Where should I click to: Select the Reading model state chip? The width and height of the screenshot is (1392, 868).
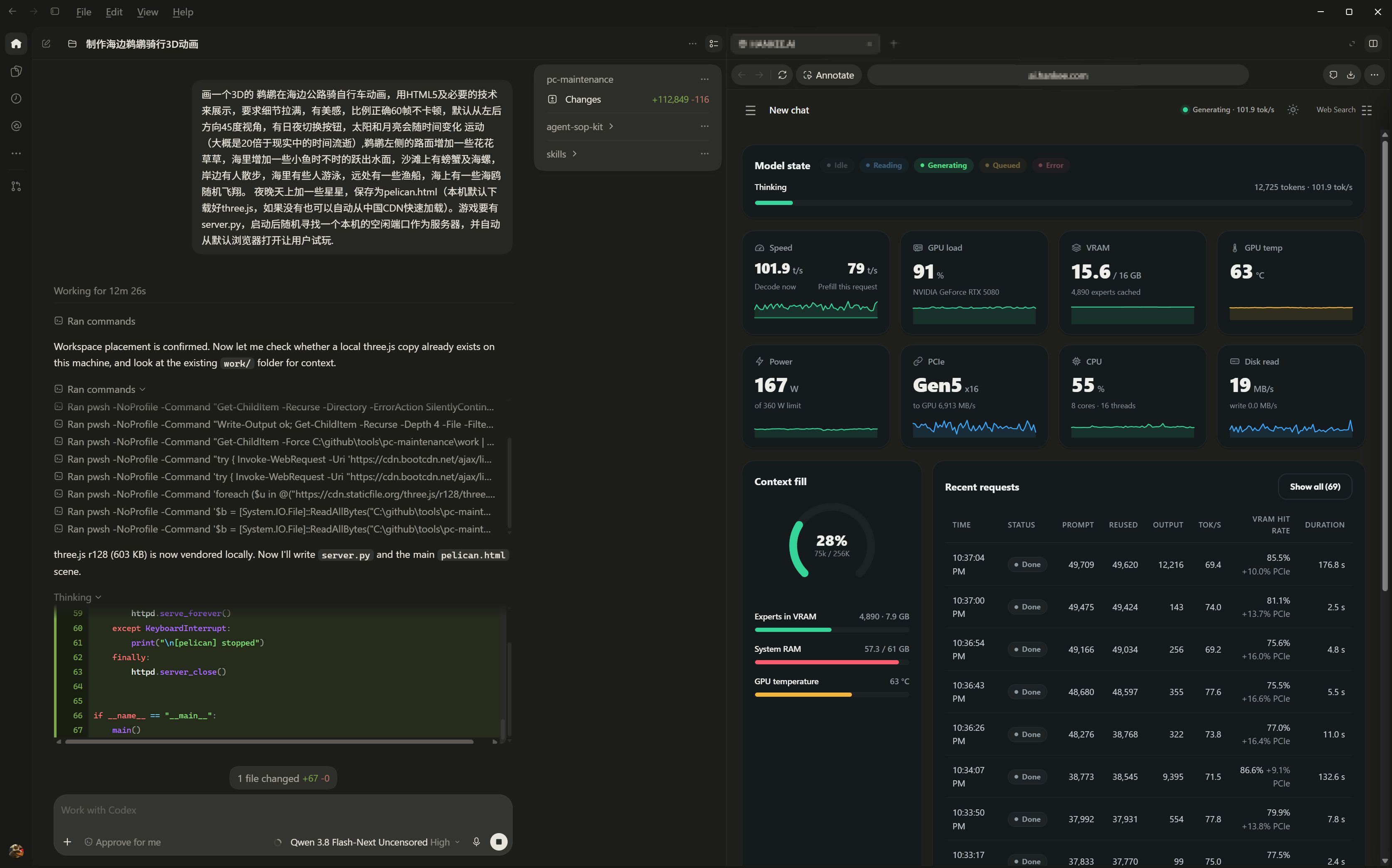click(x=884, y=165)
